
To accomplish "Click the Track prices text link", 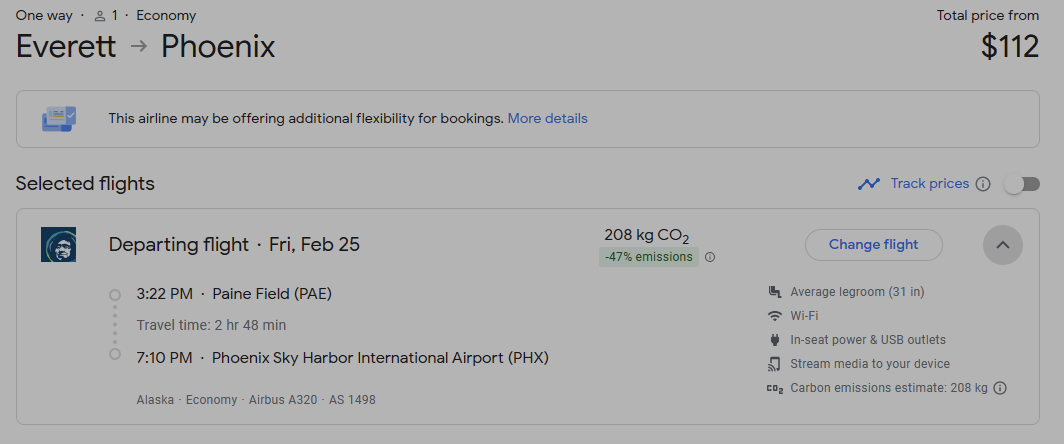I will (929, 184).
